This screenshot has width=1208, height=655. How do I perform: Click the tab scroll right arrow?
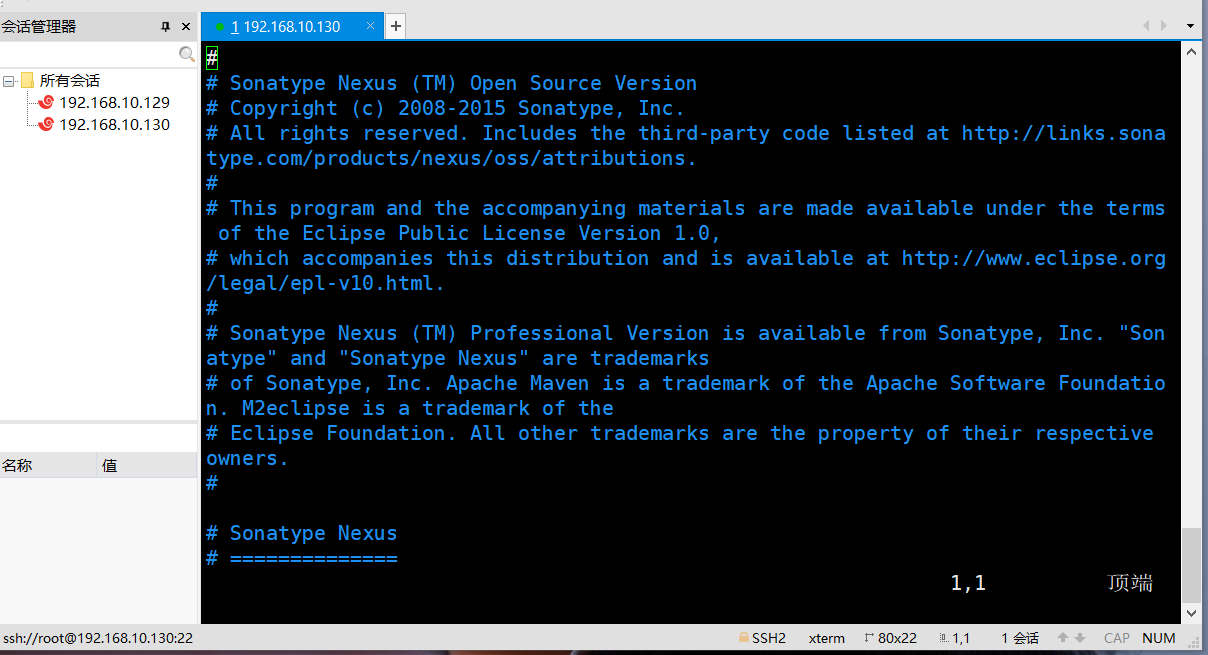tap(1164, 26)
